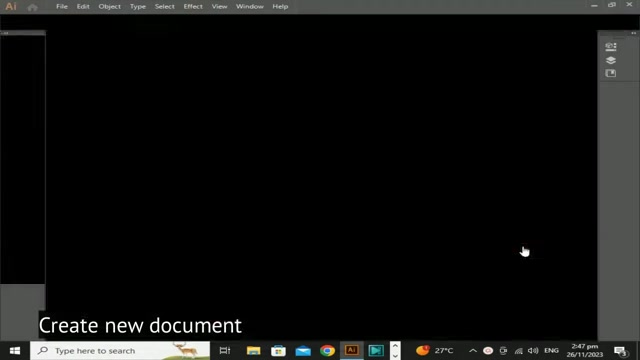Open the Effect menu
The width and height of the screenshot is (640, 360).
coord(193,7)
